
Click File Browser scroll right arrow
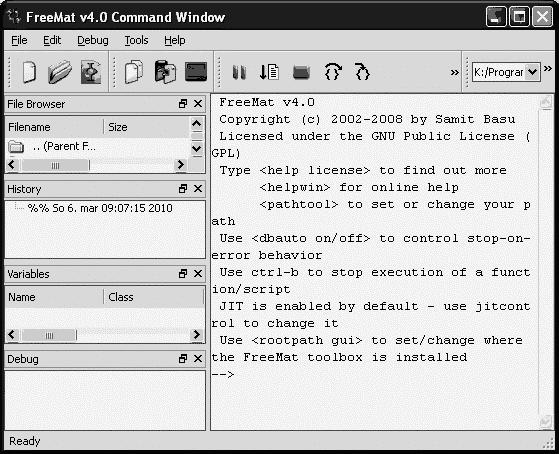coord(181,164)
